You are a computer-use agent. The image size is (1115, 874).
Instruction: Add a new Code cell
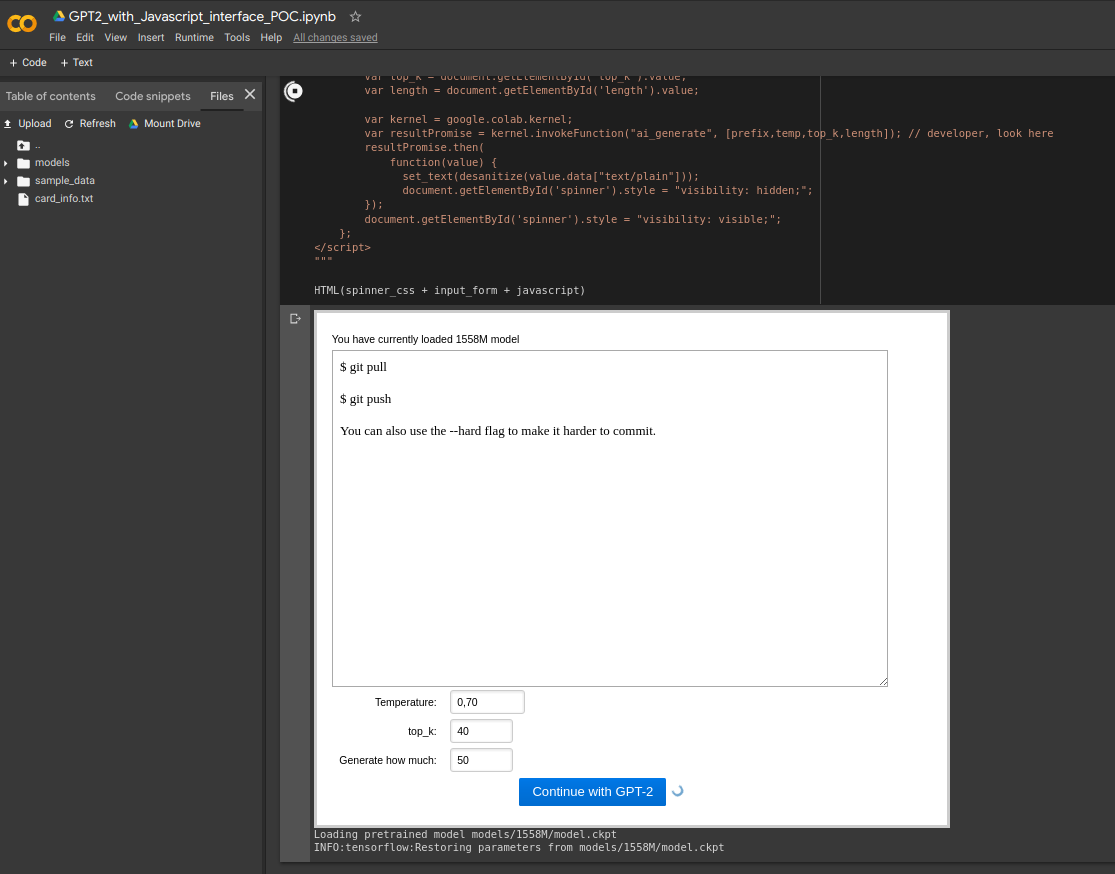(x=28, y=63)
